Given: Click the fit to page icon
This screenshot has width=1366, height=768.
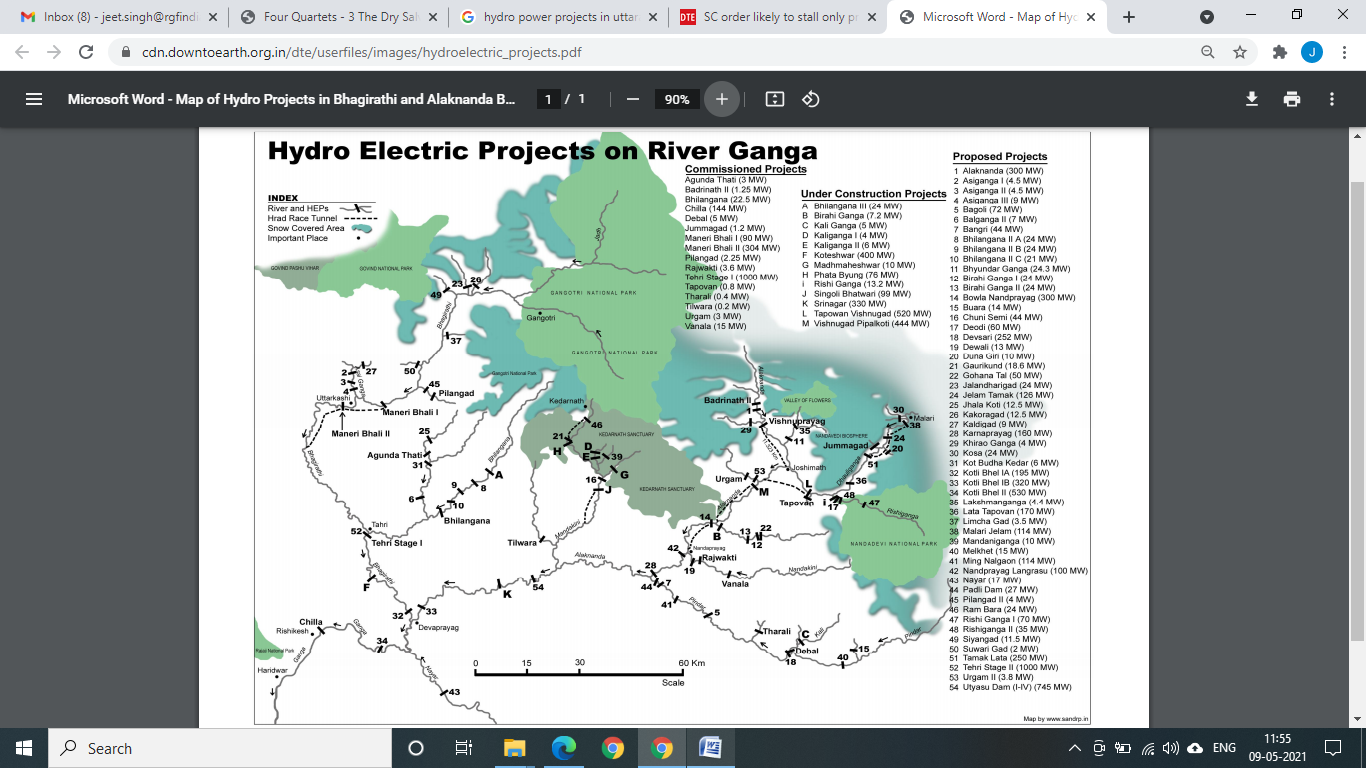Looking at the screenshot, I should 774,99.
